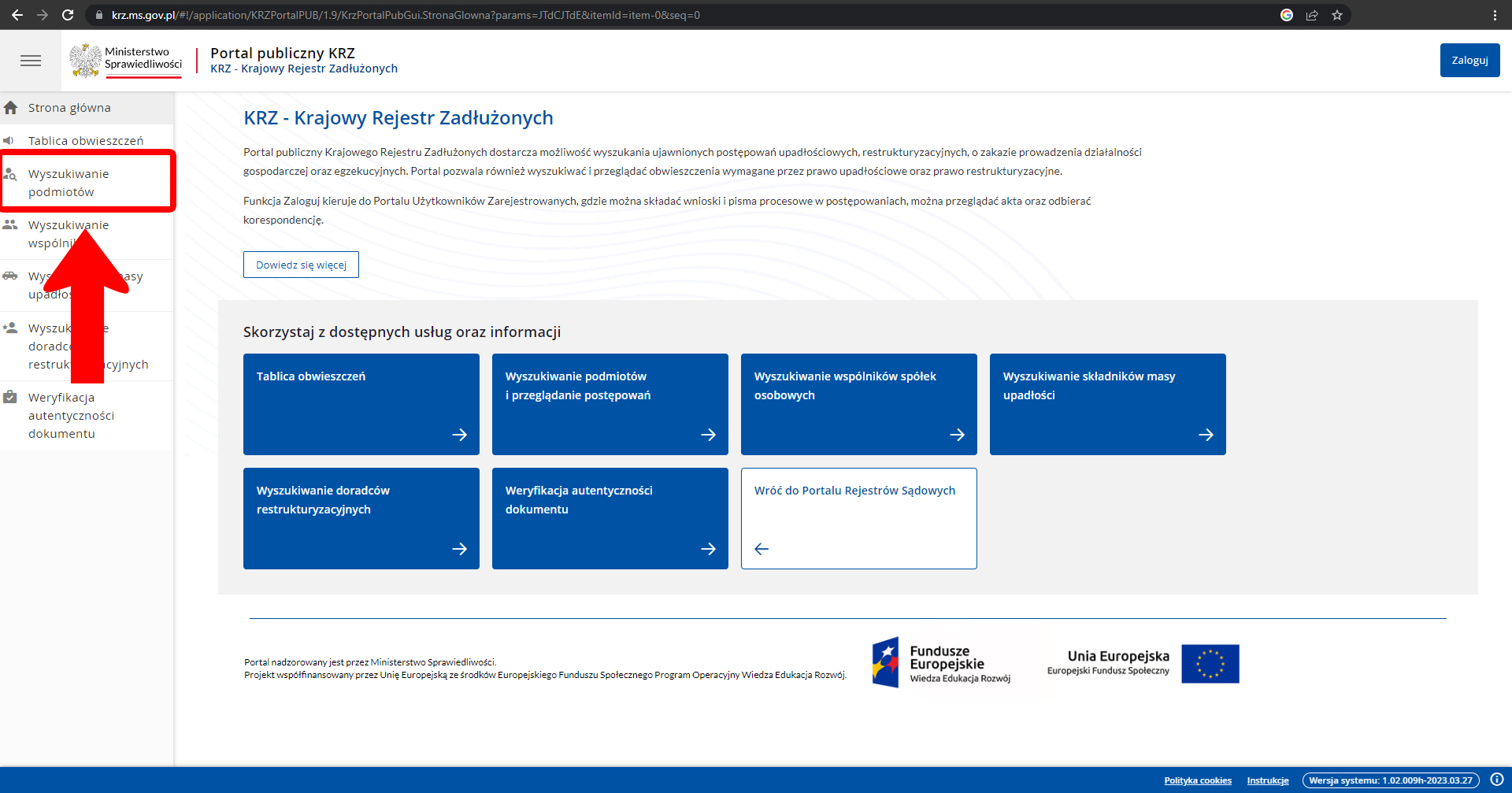Click the browser back arrow
Image resolution: width=1512 pixels, height=793 pixels.
17,15
